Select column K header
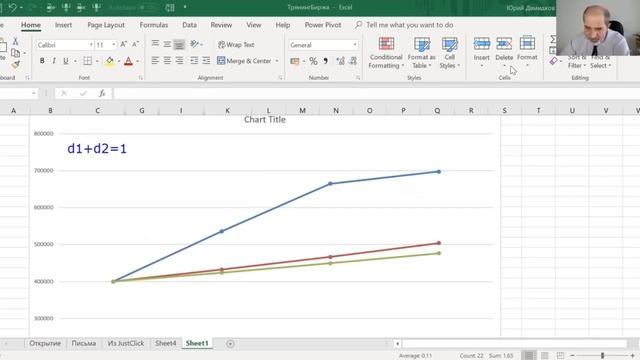 pyautogui.click(x=227, y=111)
